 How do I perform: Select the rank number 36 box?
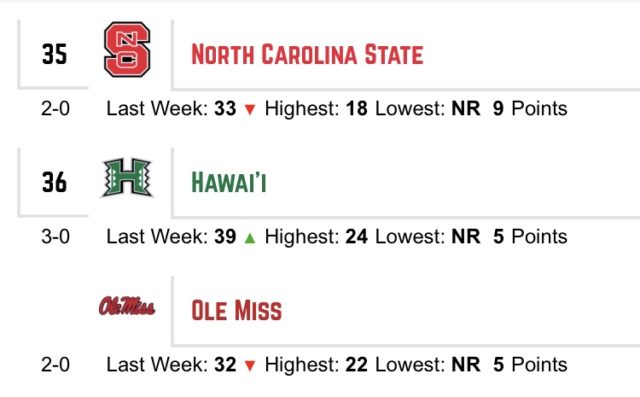tap(54, 182)
